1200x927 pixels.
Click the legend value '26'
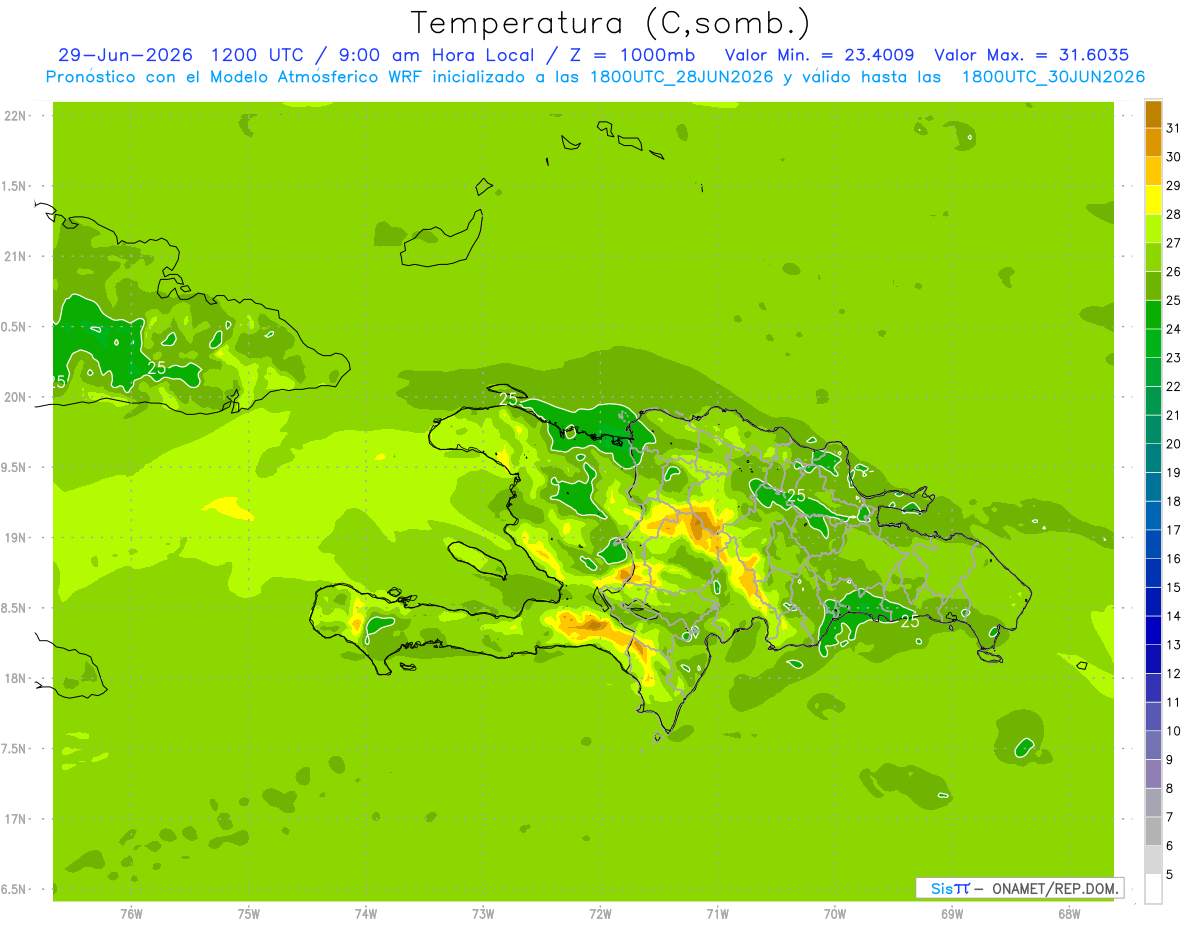1174,271
